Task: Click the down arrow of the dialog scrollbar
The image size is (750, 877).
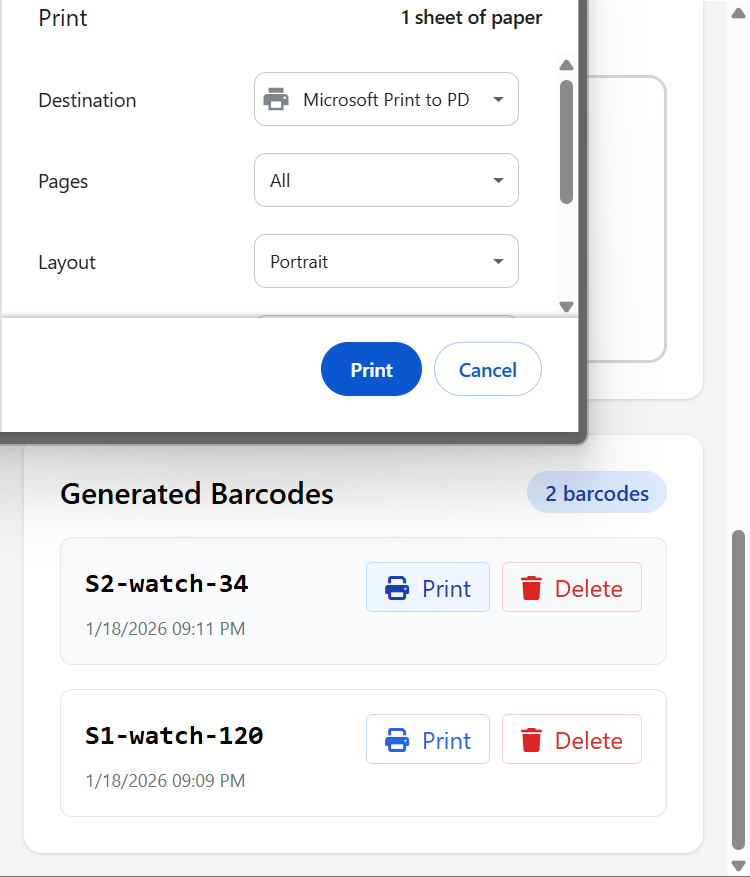Action: pyautogui.click(x=566, y=306)
